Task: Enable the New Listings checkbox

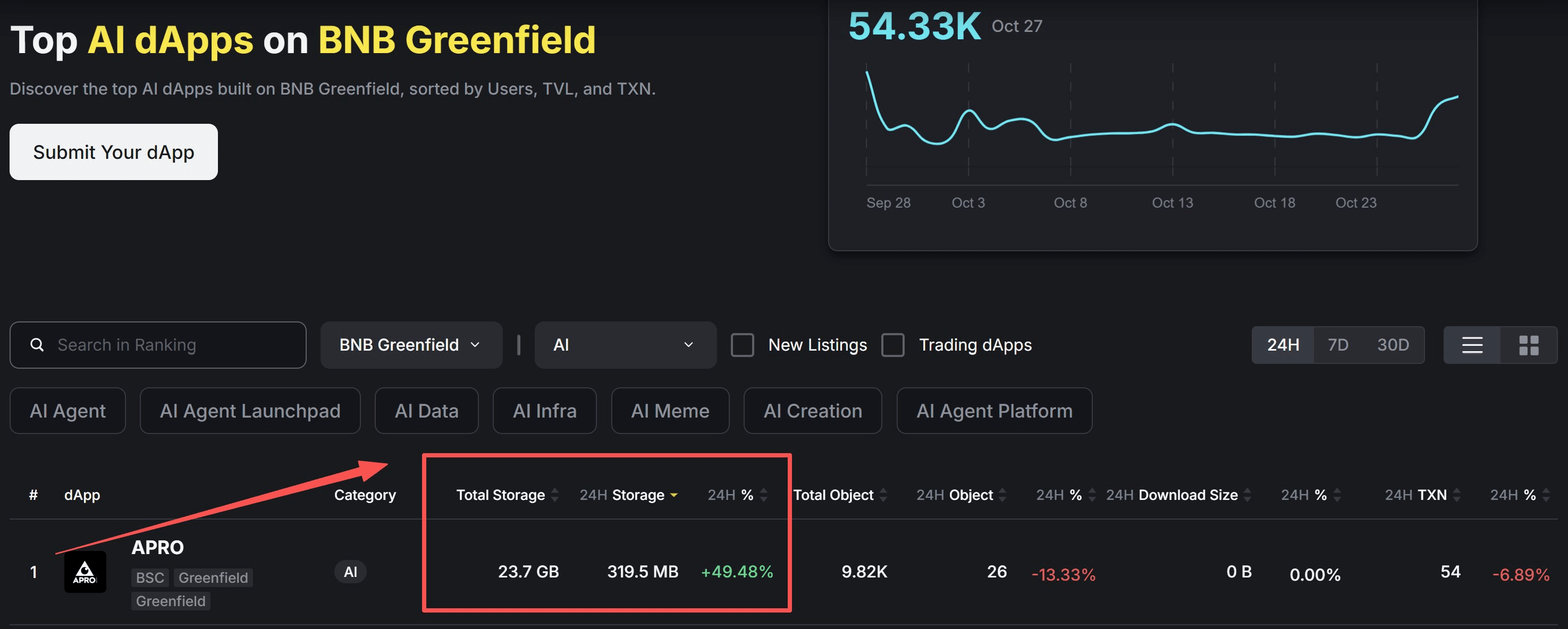Action: pos(742,345)
